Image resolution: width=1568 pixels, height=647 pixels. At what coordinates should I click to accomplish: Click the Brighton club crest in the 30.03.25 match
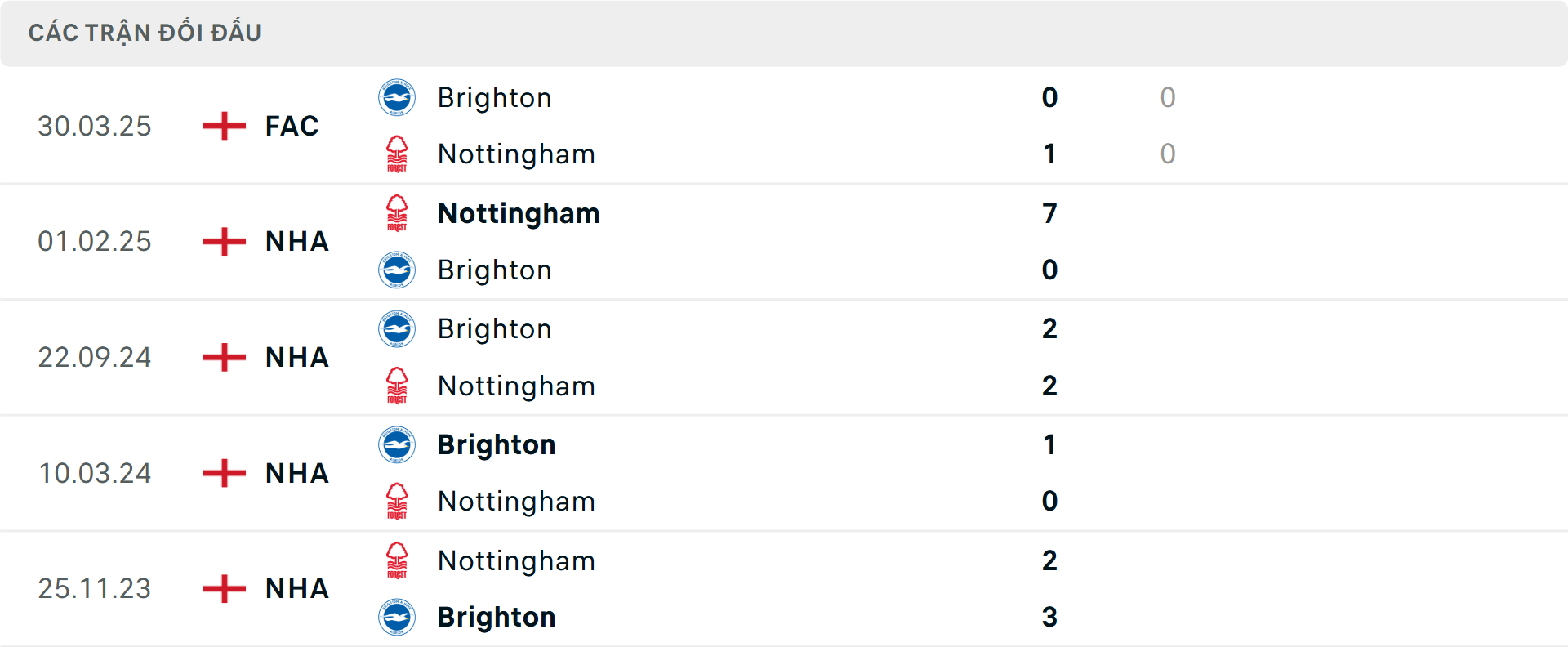pyautogui.click(x=398, y=97)
